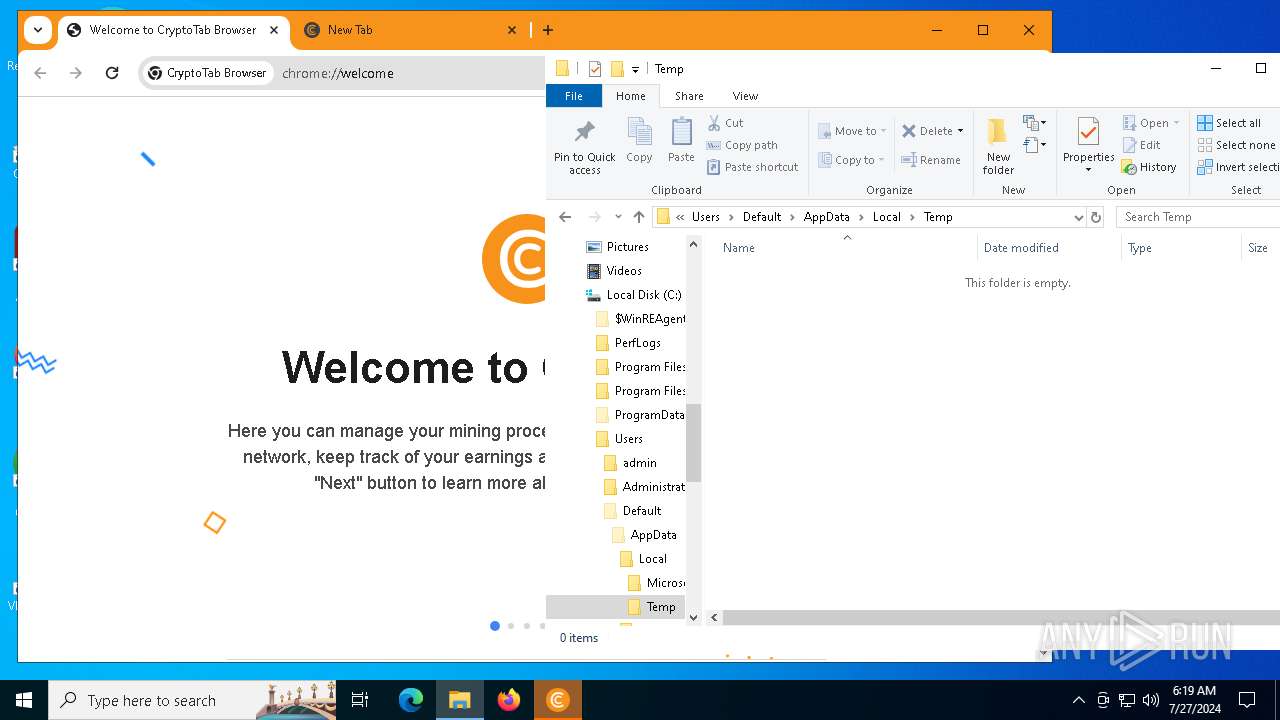Expand the Open dropdown in ribbon

[x=1176, y=123]
